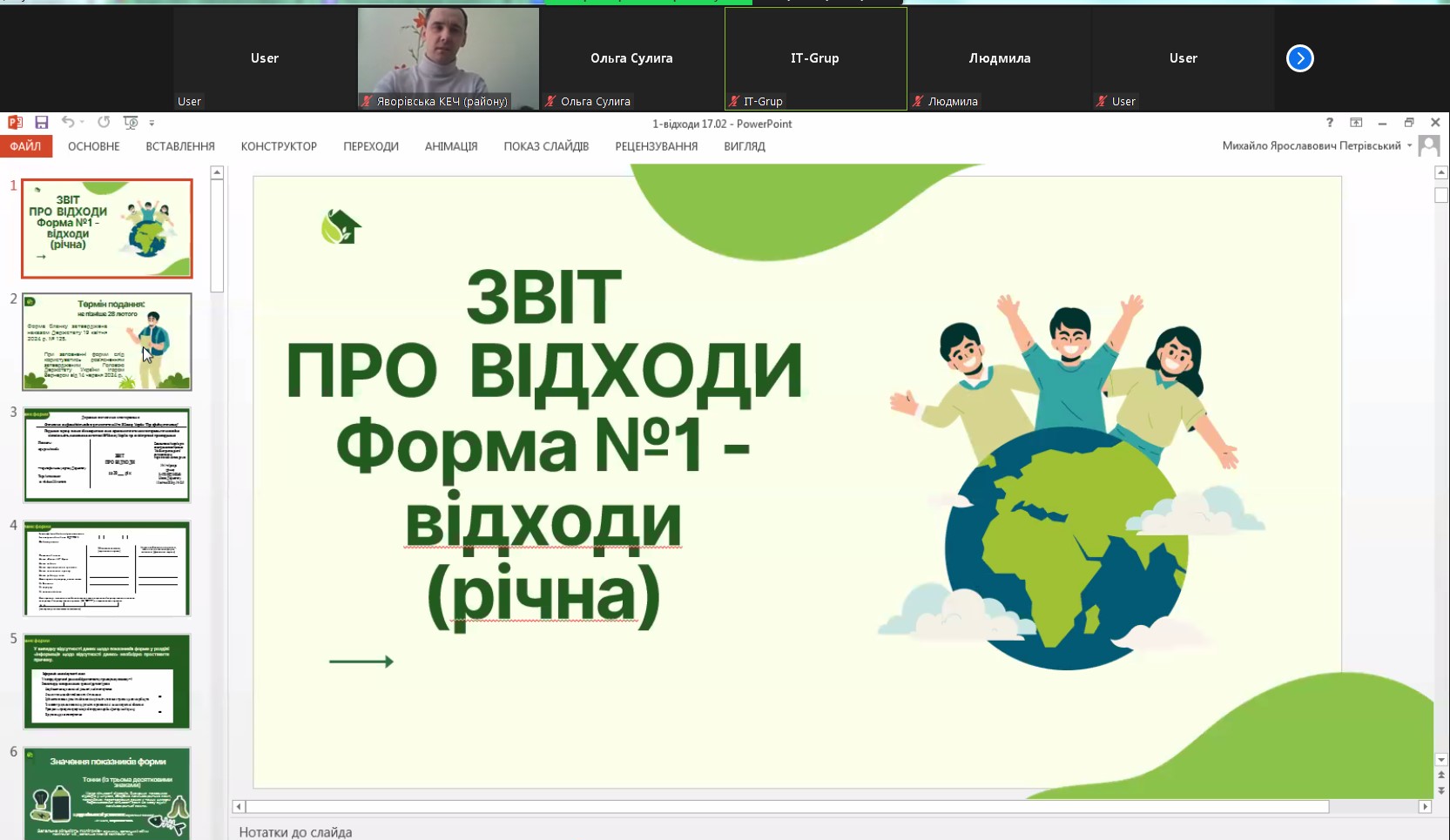Click the muted microphone icon on Людмила tile
This screenshot has height=840, width=1450.
[918, 102]
